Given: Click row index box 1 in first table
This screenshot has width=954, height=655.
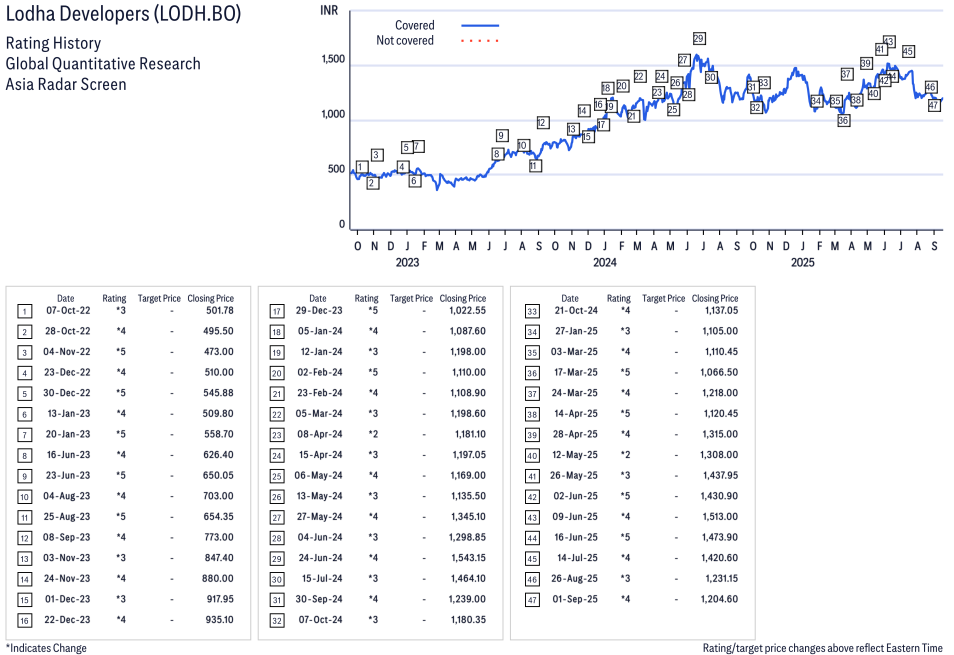Looking at the screenshot, I should point(24,312).
